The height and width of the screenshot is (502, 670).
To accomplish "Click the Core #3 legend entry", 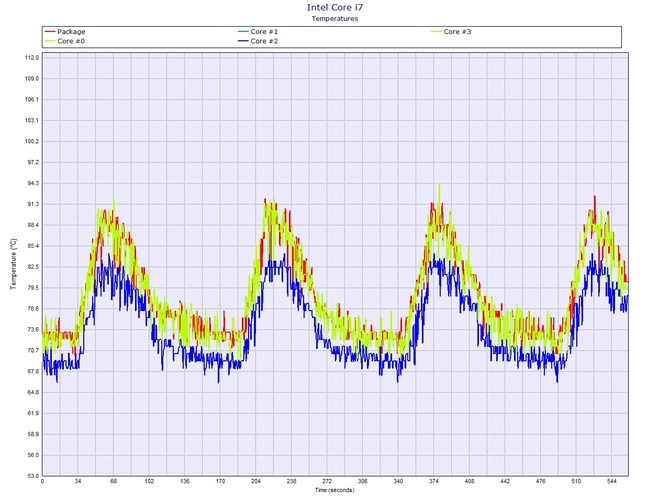I will (451, 32).
